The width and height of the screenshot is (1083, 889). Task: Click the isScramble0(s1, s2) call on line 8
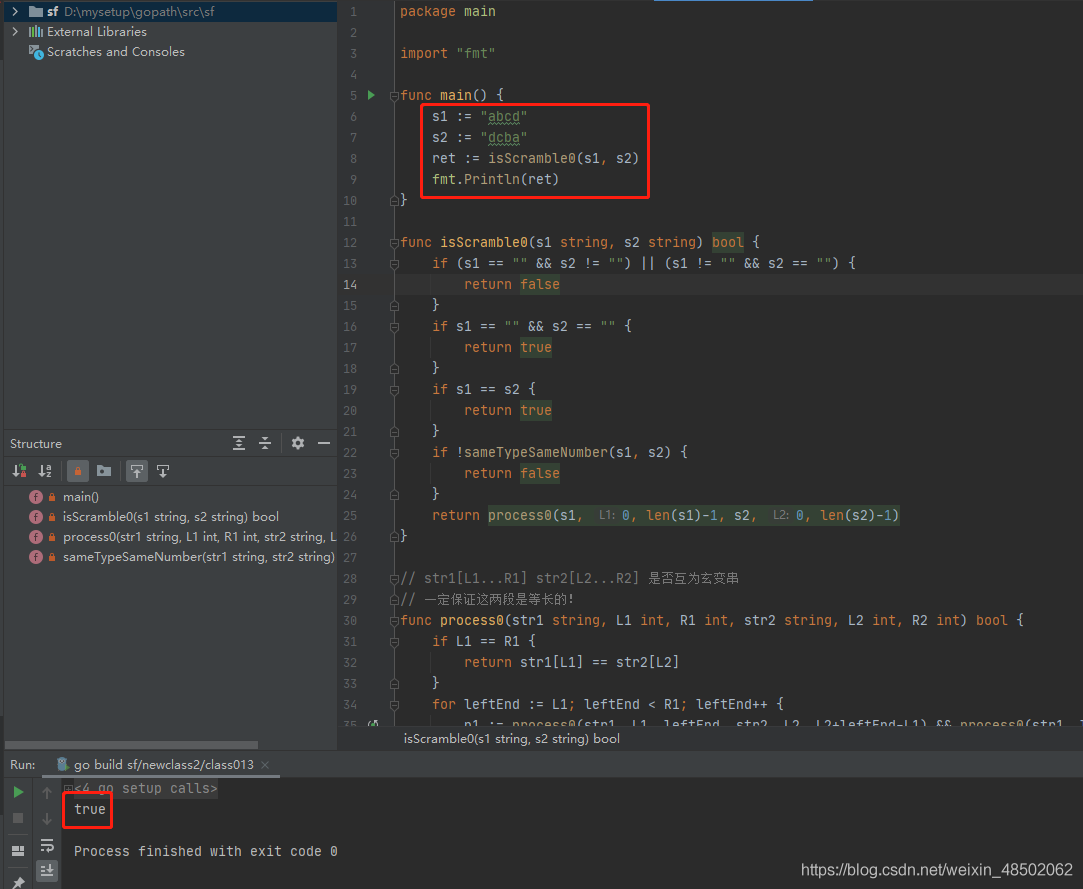[564, 158]
